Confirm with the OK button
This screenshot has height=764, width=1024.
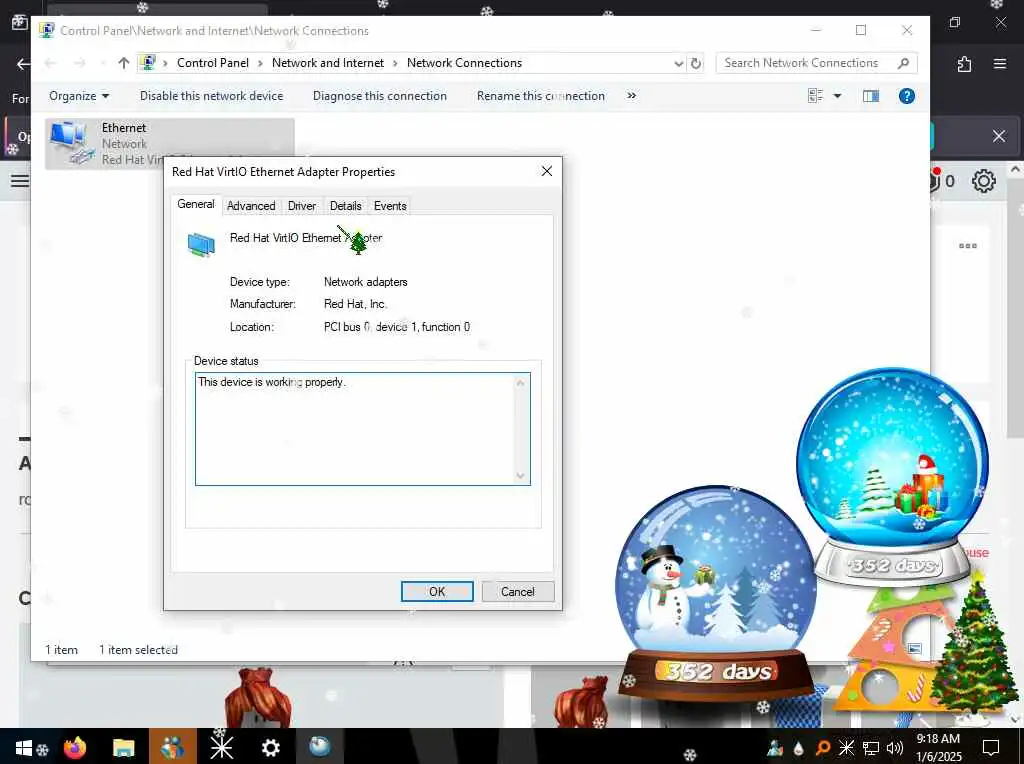click(437, 592)
